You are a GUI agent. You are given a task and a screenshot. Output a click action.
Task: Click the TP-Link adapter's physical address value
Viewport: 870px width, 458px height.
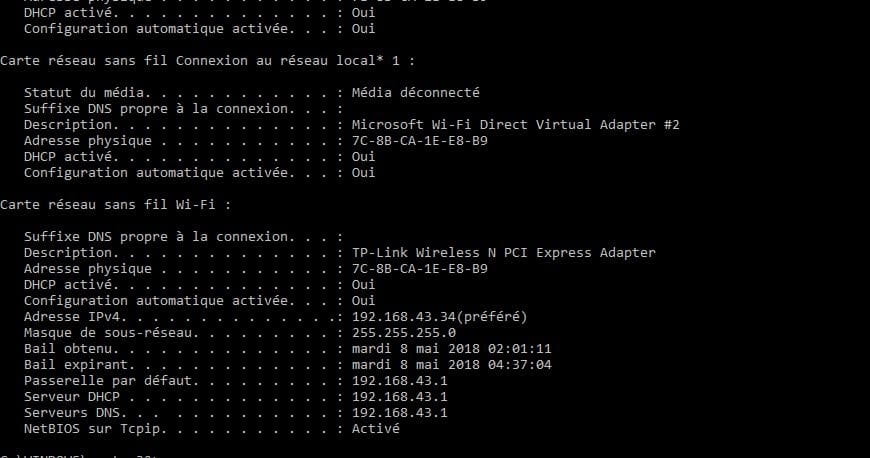click(x=420, y=269)
